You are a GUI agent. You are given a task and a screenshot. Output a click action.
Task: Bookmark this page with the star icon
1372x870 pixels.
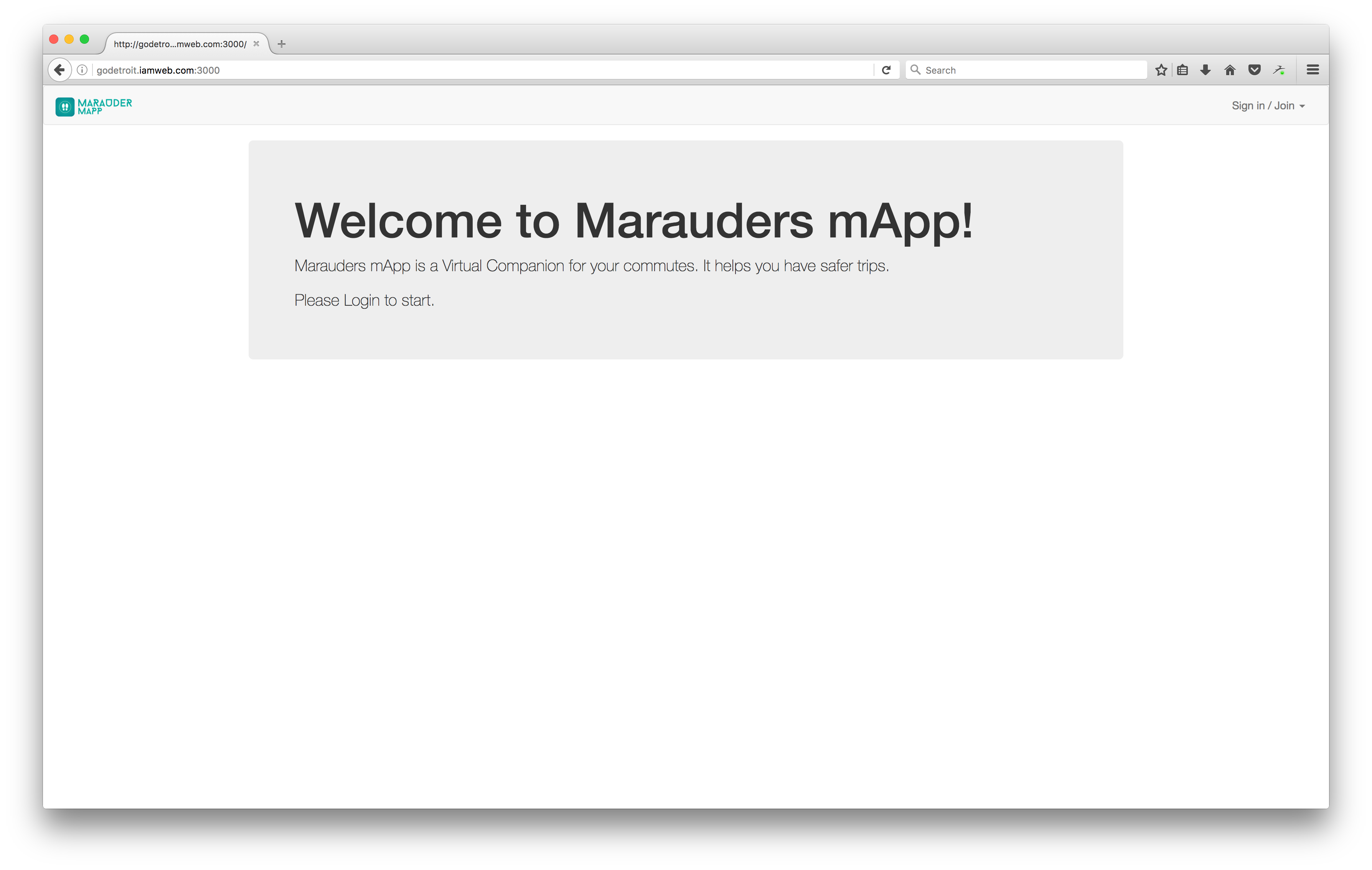[1161, 70]
